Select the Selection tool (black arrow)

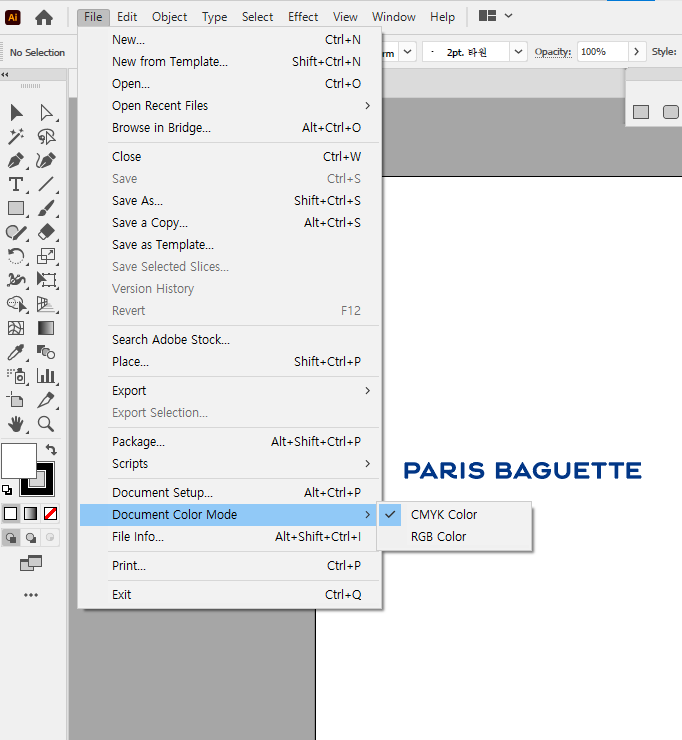pos(16,112)
